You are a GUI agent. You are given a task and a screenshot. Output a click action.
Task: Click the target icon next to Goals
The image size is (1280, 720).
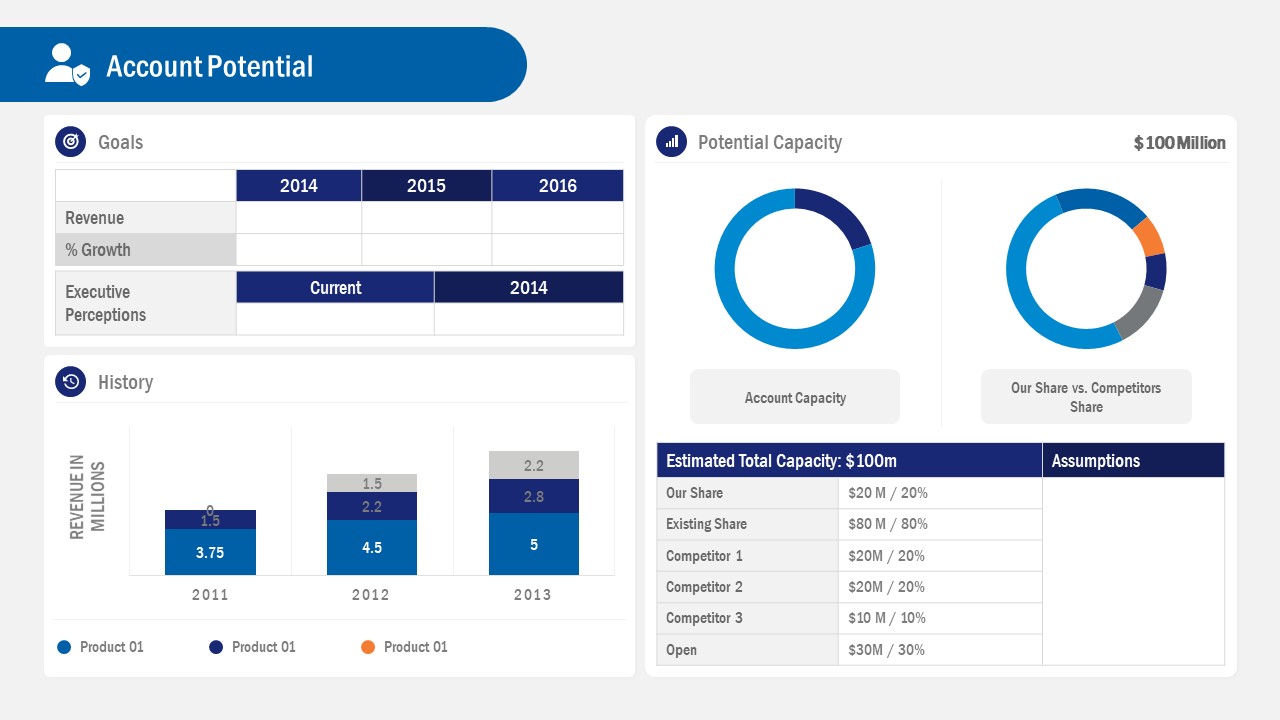70,142
